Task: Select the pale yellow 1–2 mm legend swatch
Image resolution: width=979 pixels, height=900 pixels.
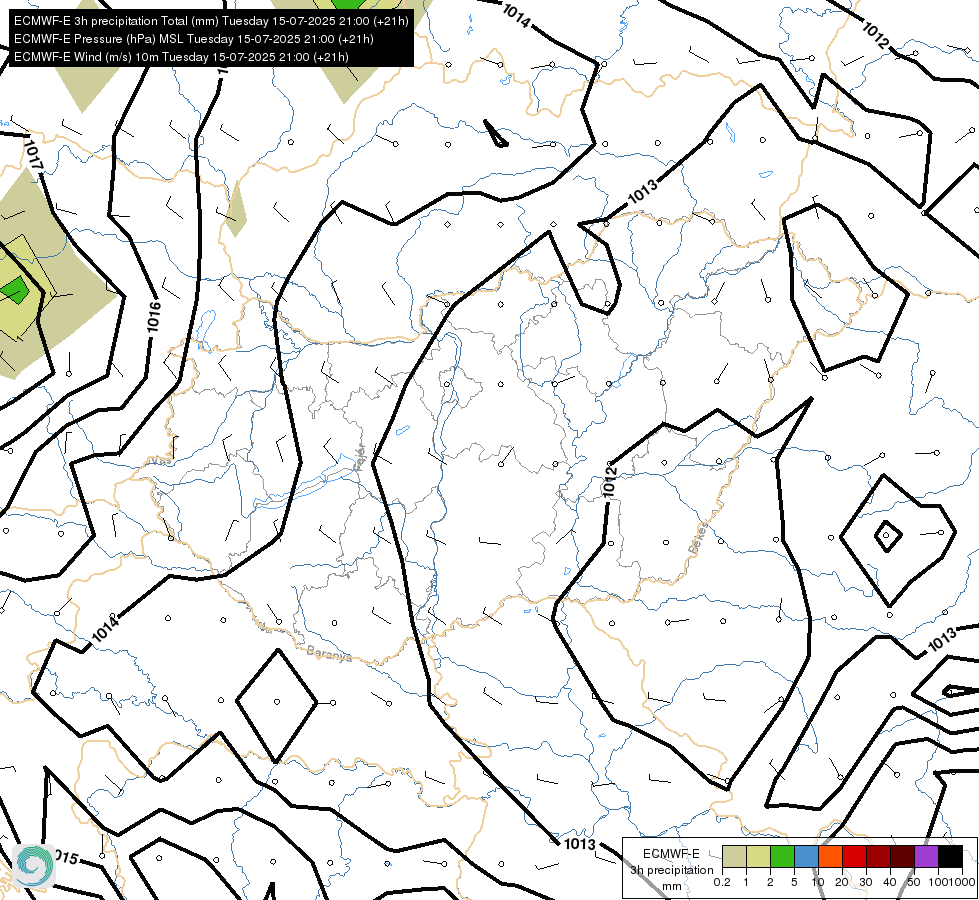Action: click(x=758, y=856)
